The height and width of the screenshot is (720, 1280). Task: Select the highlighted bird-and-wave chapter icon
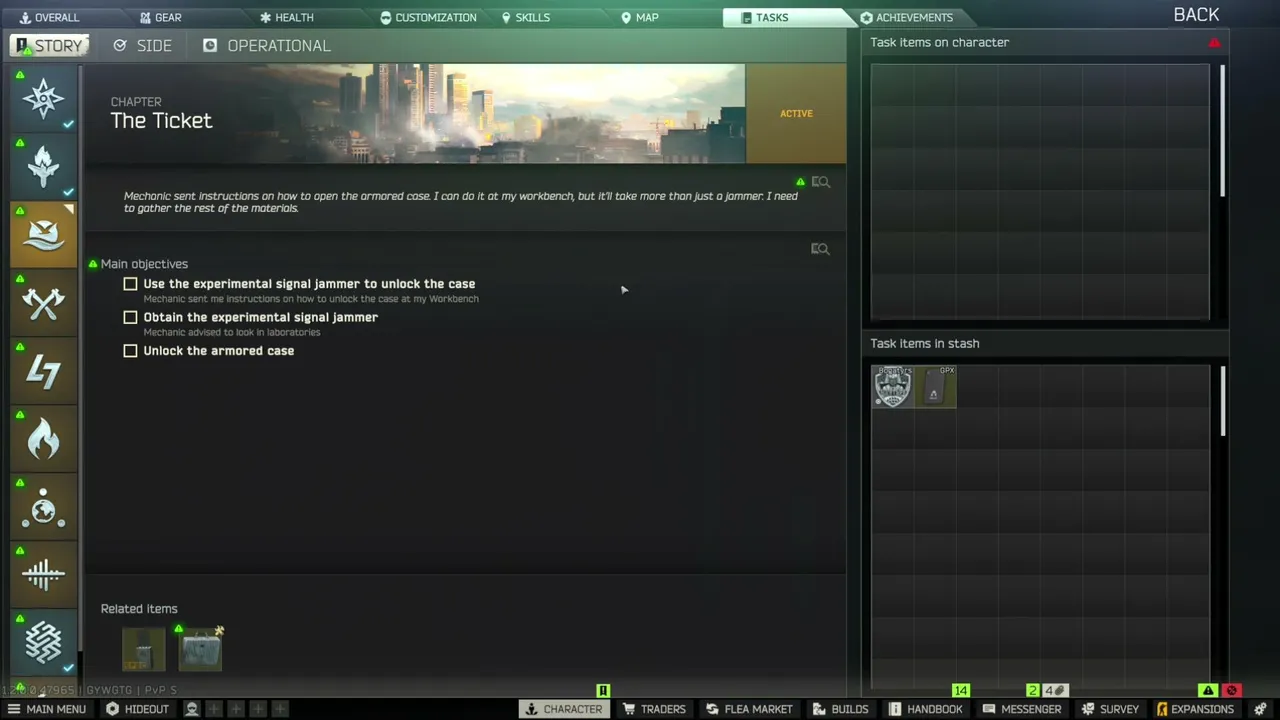[x=43, y=234]
